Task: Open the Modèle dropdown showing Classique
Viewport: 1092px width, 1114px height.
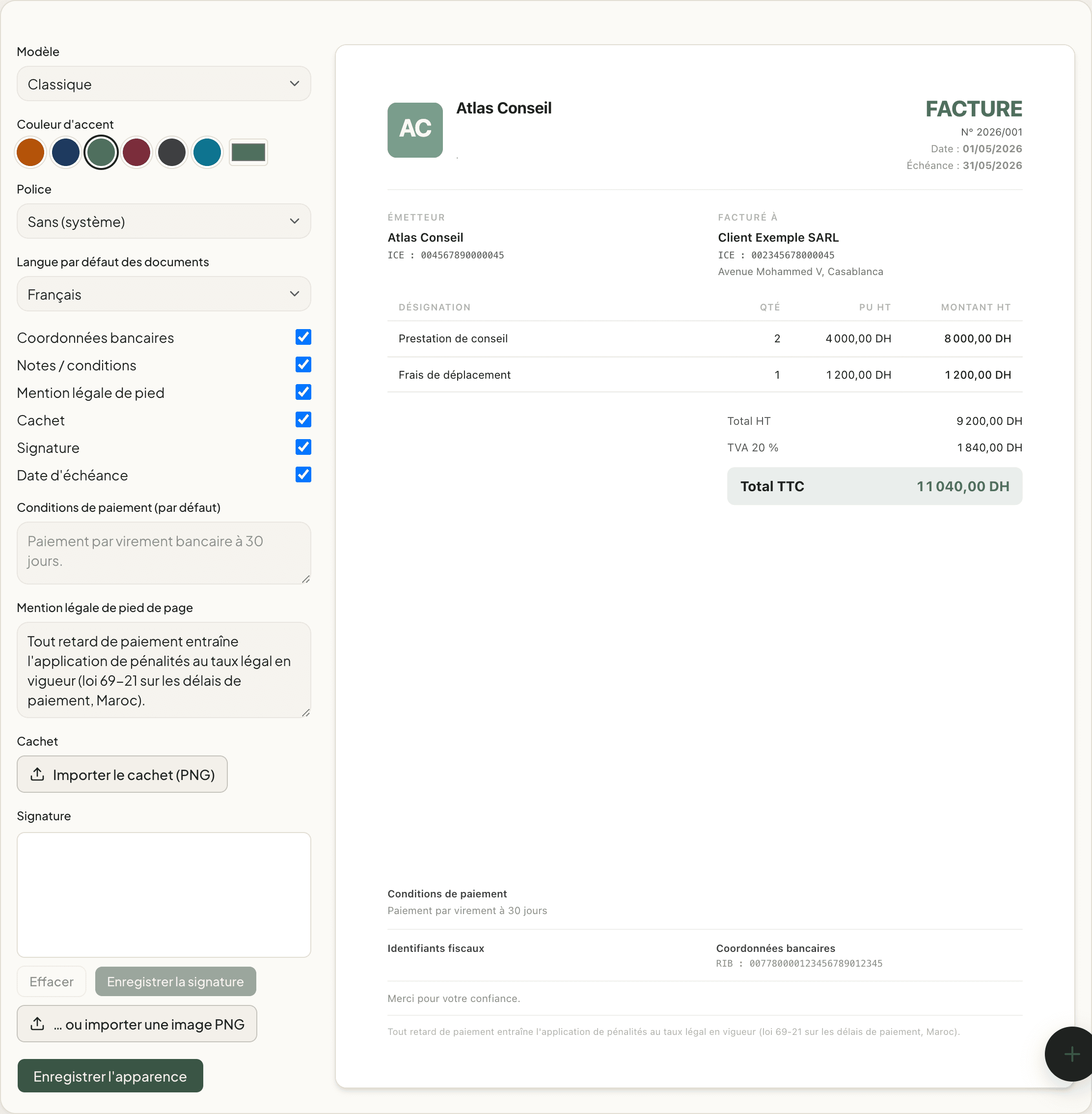Action: tap(164, 84)
